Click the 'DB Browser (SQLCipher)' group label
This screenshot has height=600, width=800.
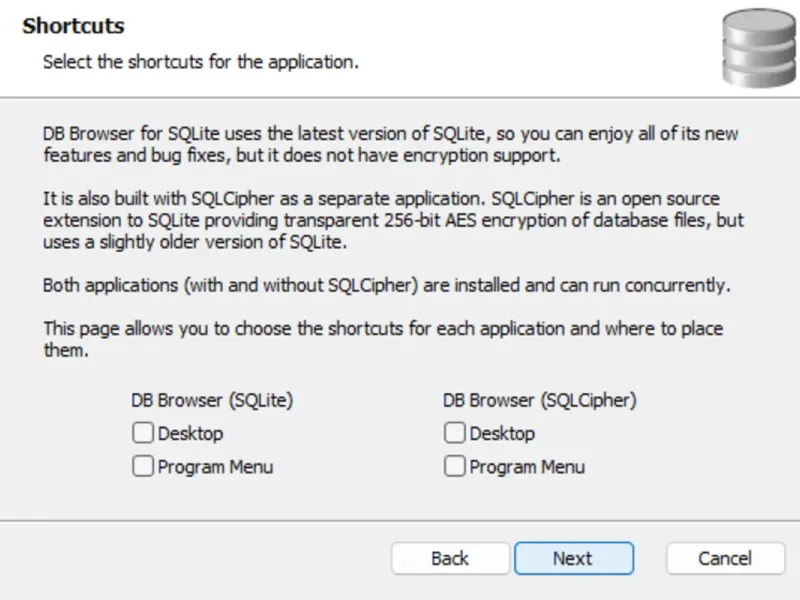click(x=540, y=400)
